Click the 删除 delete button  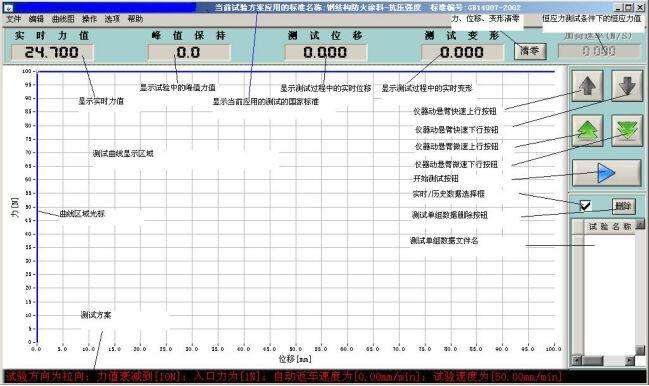tap(623, 206)
